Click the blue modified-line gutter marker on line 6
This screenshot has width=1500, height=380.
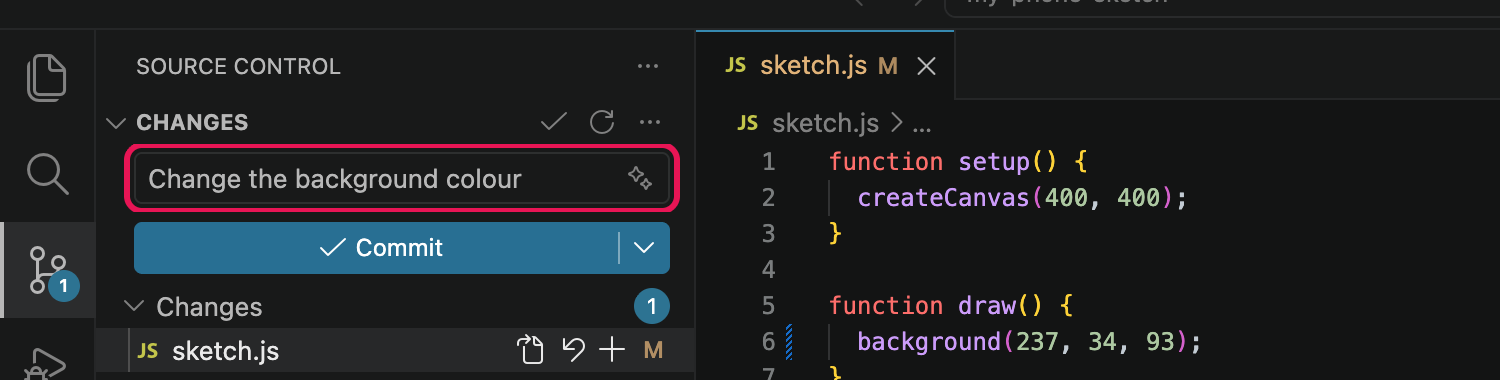pyautogui.click(x=789, y=341)
